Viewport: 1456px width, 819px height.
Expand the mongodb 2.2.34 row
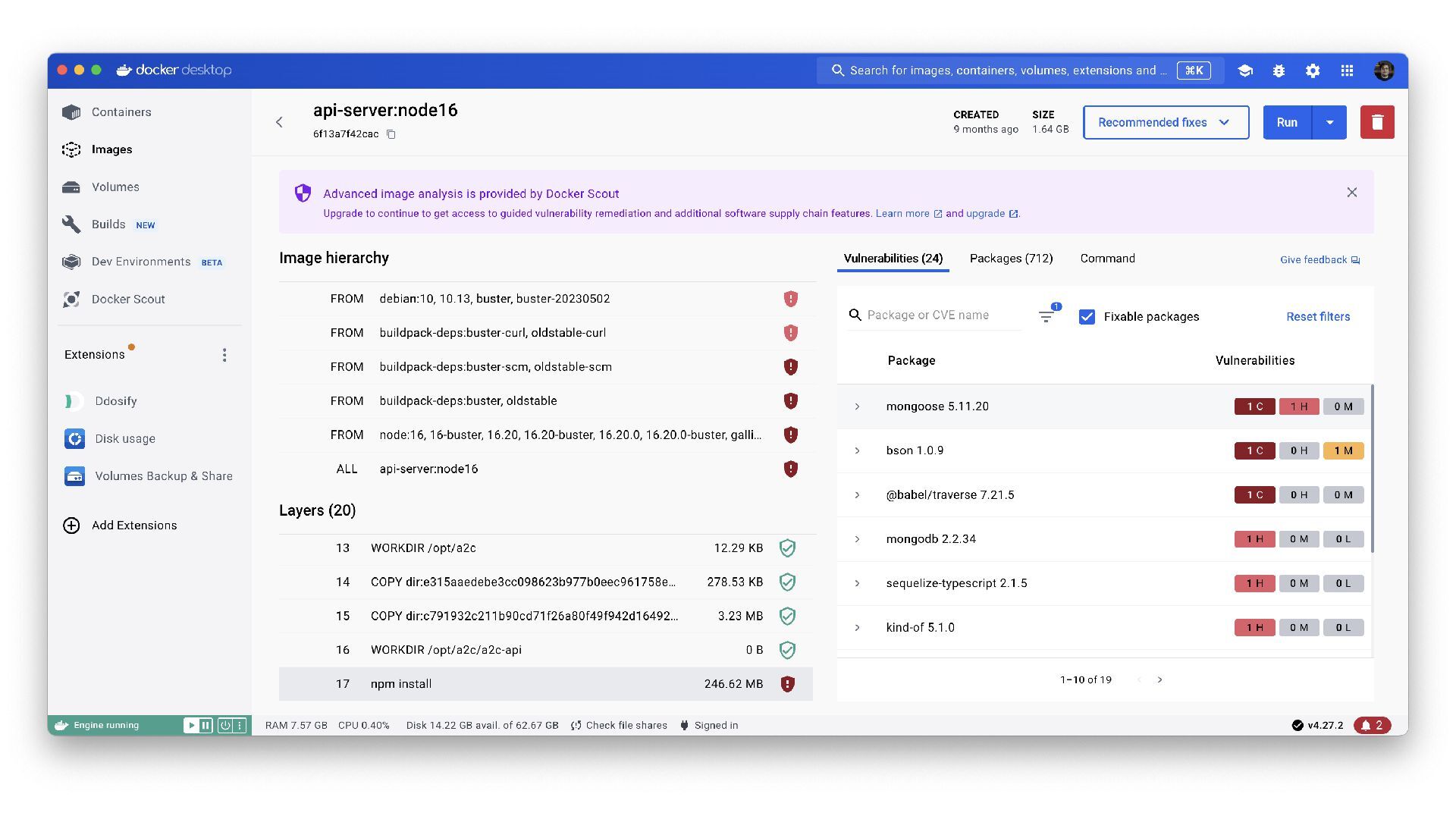(858, 539)
